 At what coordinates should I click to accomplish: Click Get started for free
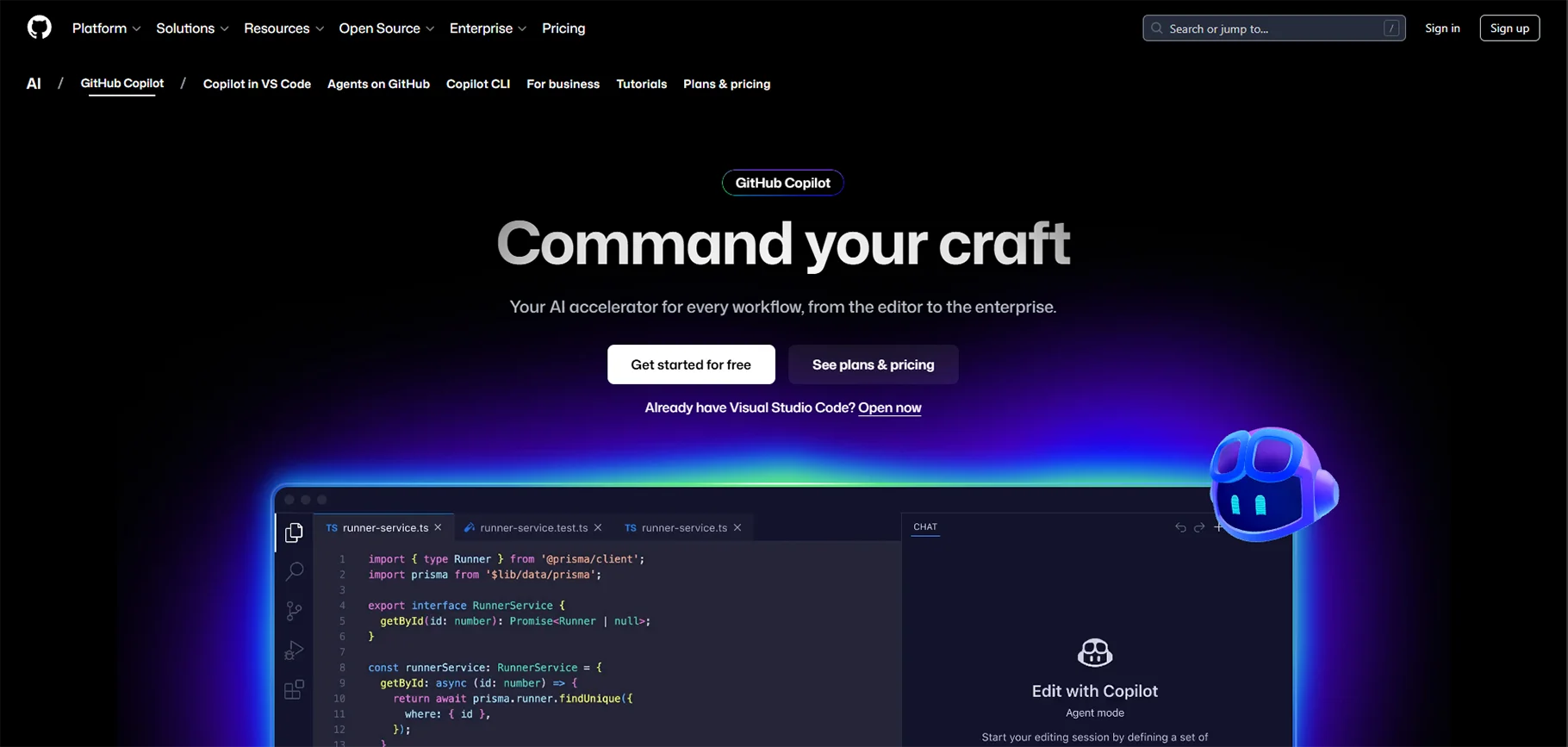(691, 364)
